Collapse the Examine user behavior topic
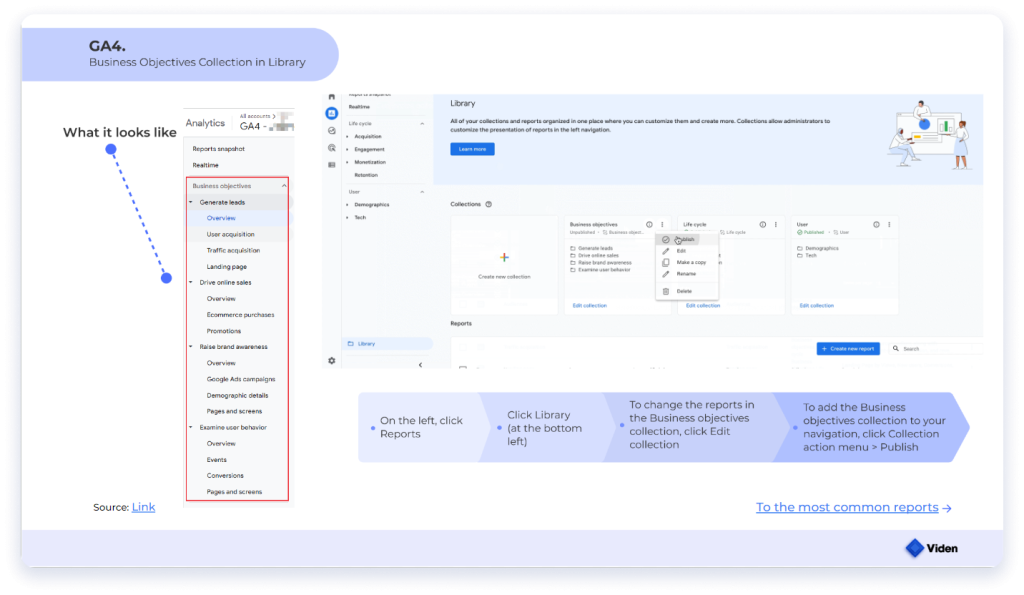Viewport: 1024px width, 595px height. (x=191, y=428)
